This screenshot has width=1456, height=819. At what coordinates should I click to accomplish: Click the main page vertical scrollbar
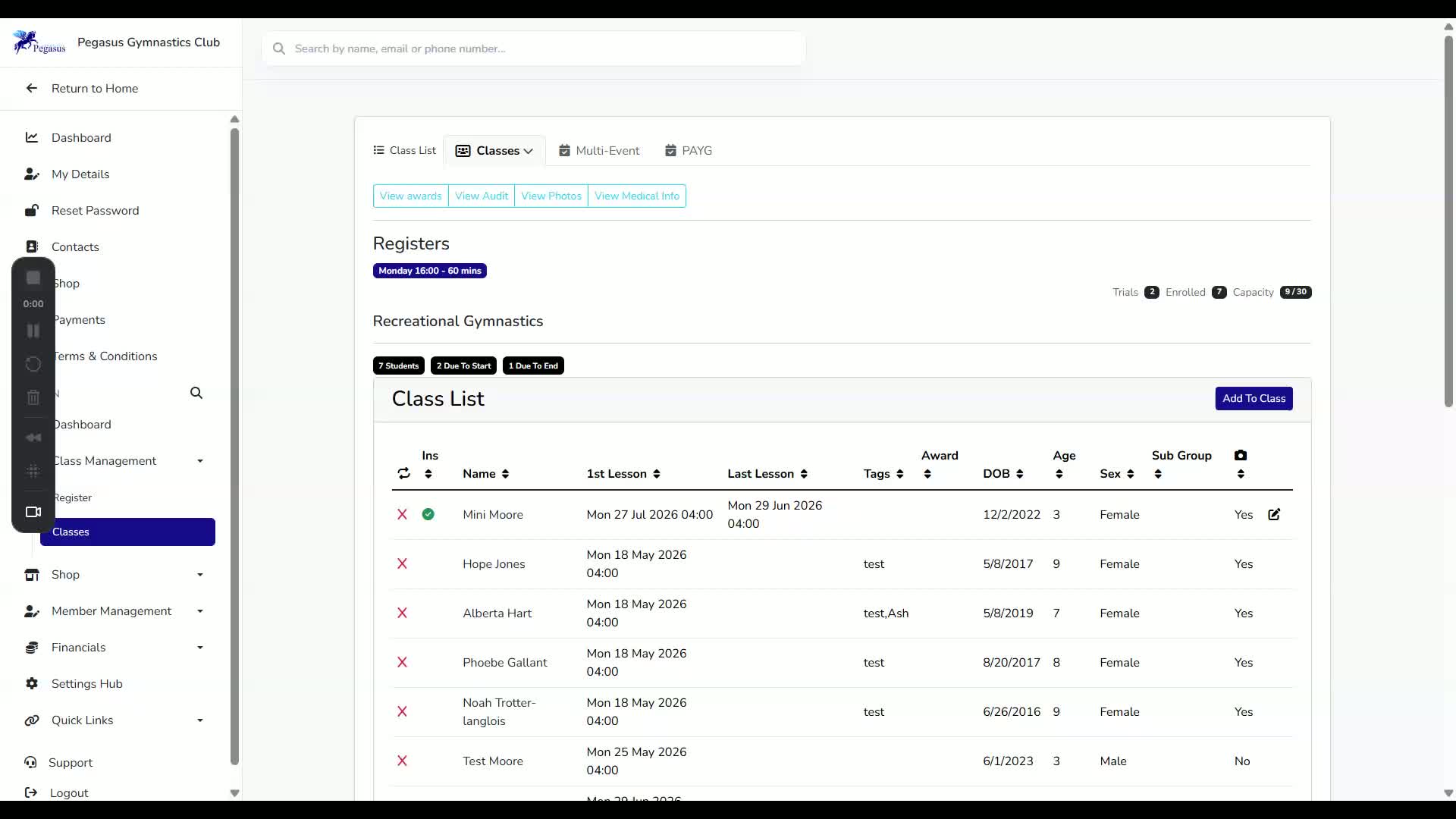coord(1448,220)
